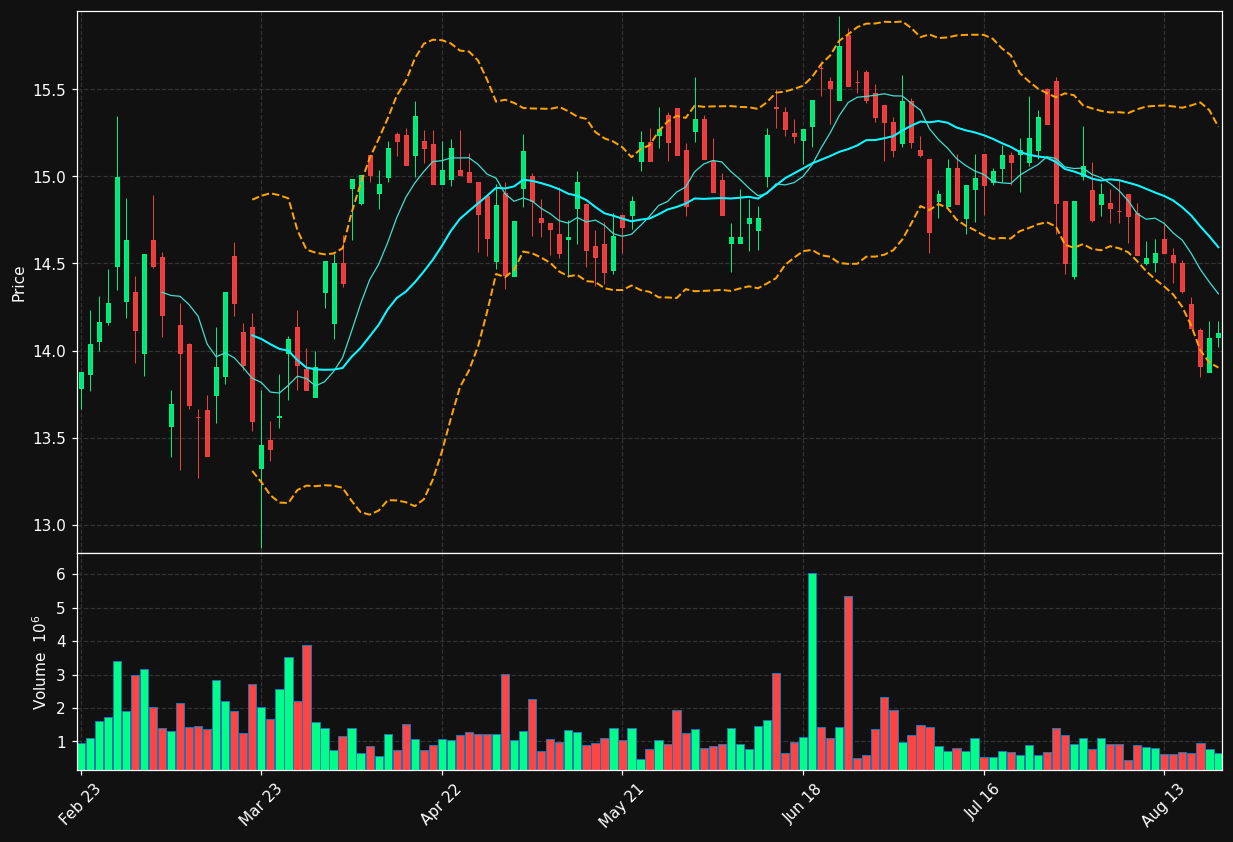Click the 13.5 price axis label
The height and width of the screenshot is (842, 1233).
point(49,439)
